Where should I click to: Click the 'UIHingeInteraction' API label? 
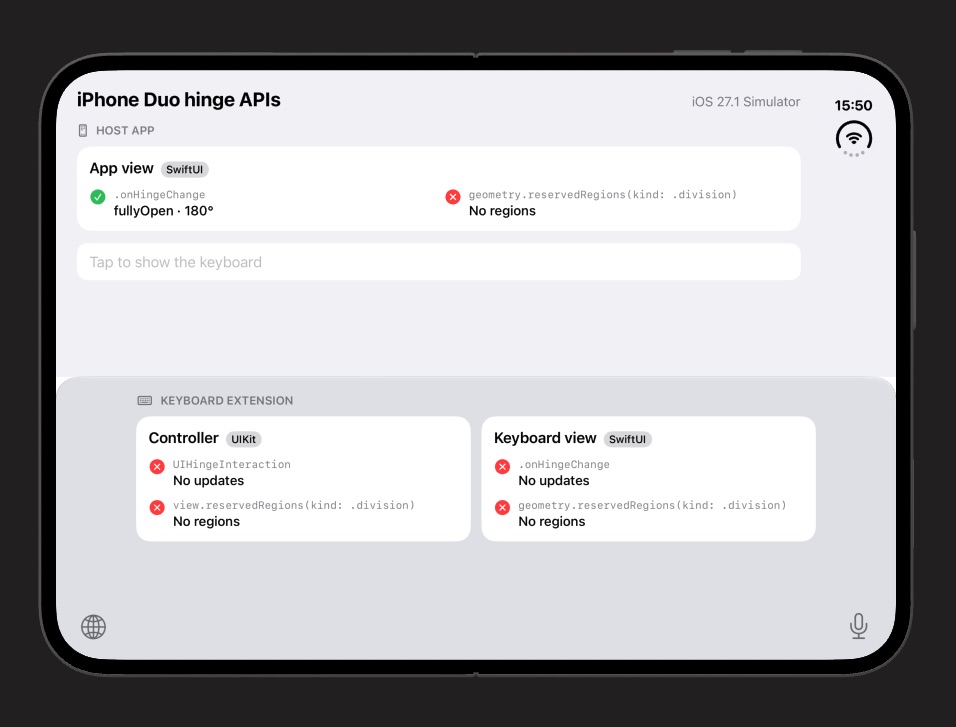(232, 464)
